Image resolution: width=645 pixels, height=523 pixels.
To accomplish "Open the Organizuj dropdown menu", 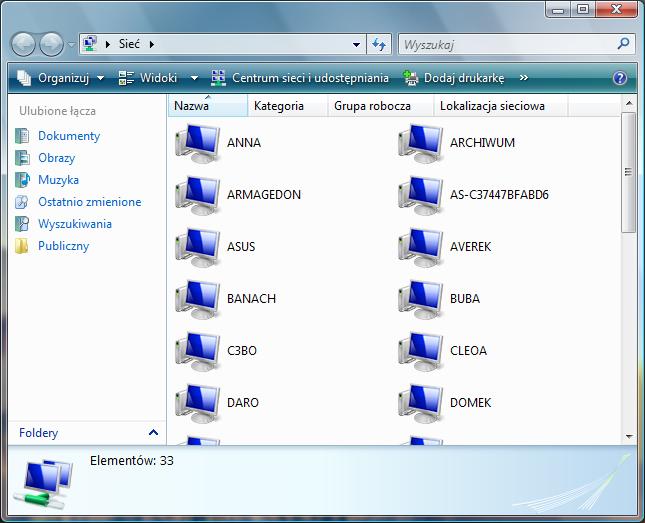I will point(61,78).
